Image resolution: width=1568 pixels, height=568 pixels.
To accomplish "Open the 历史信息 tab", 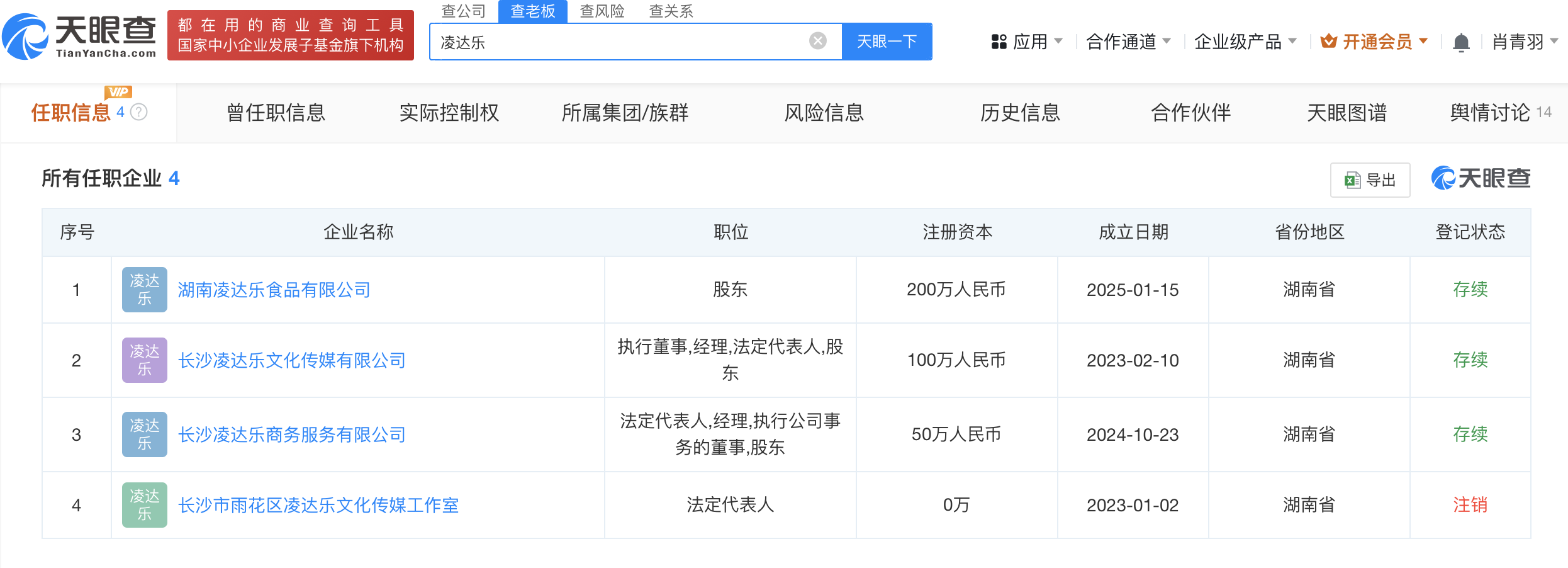I will [1021, 113].
